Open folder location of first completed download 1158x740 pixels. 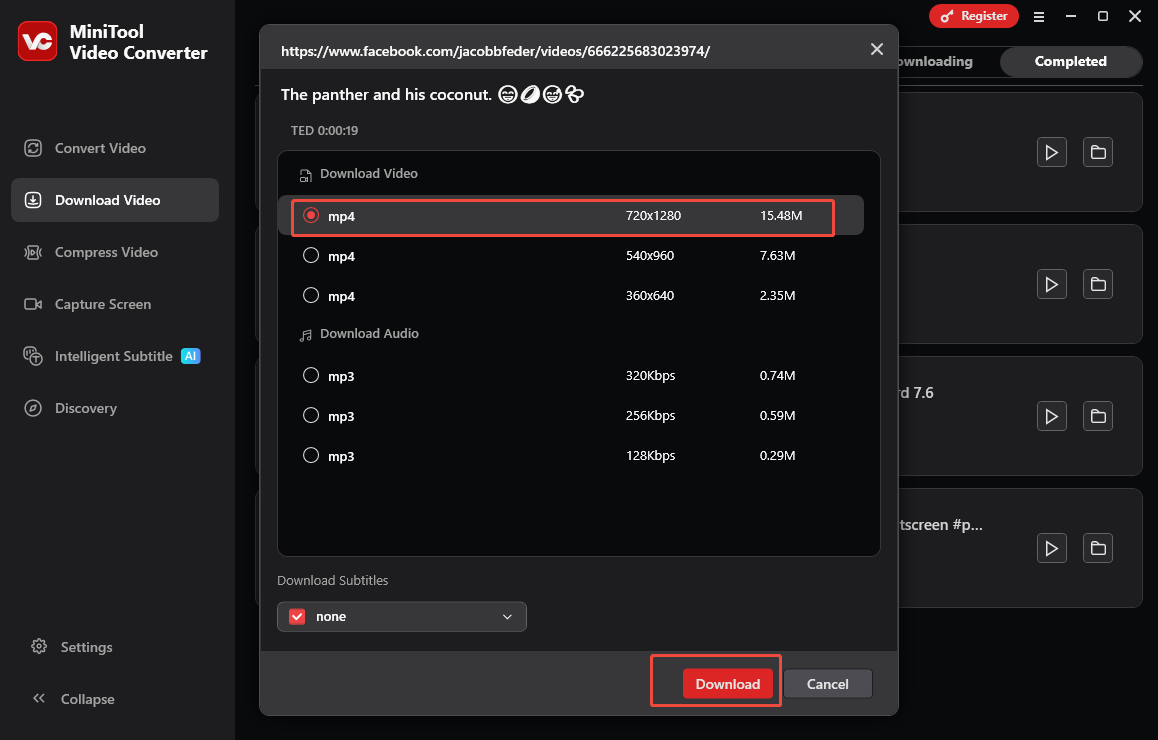[1097, 152]
